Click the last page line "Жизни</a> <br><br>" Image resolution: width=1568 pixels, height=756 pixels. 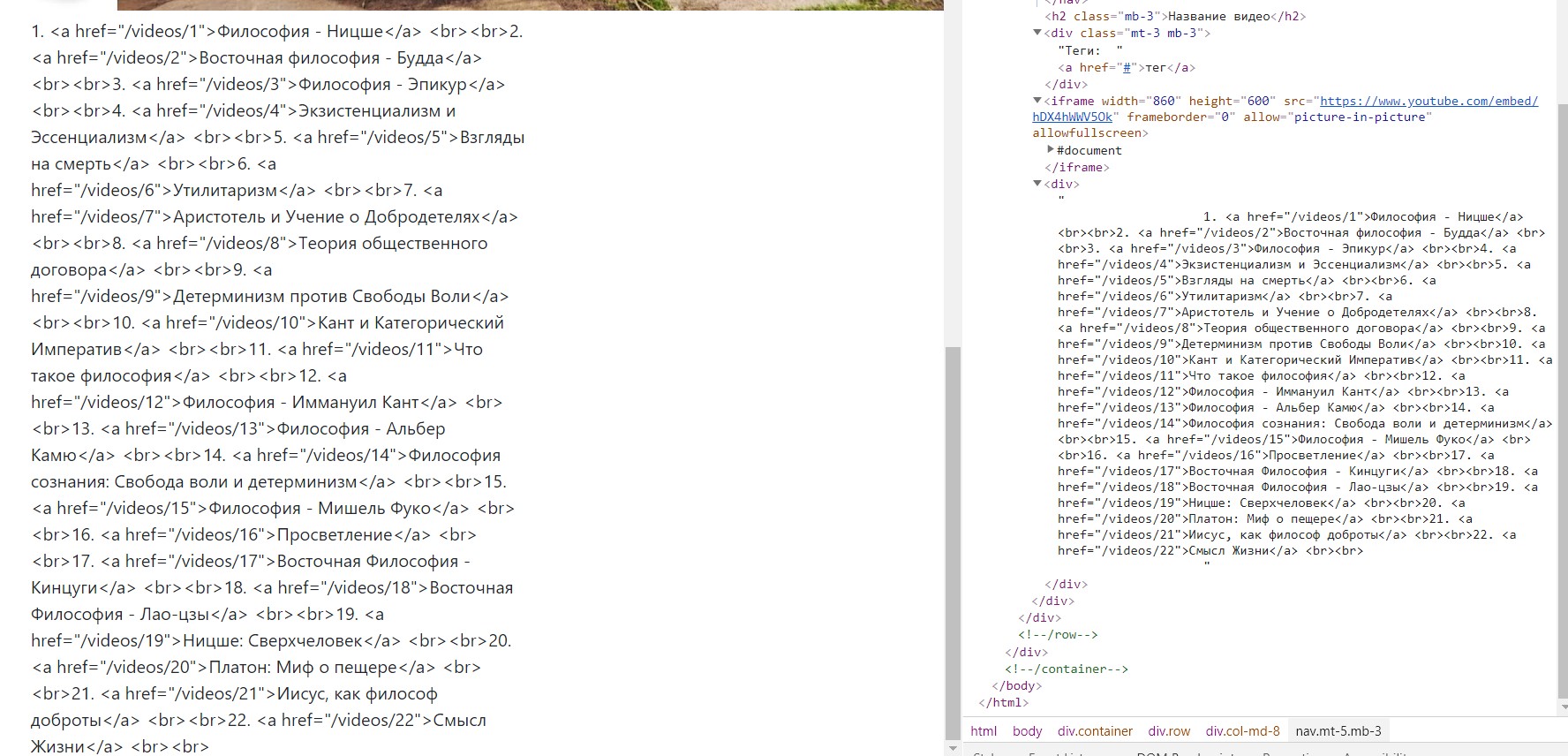[120, 746]
